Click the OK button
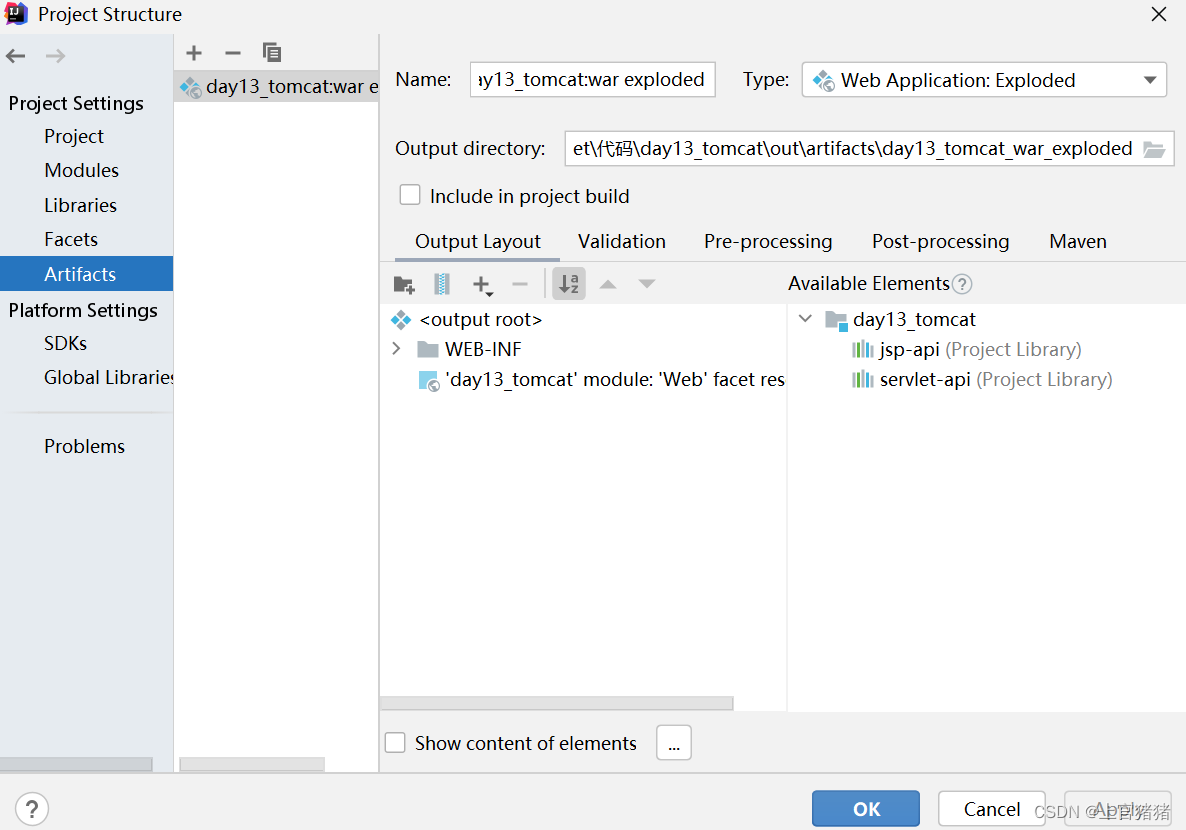The image size is (1186, 830). 866,809
